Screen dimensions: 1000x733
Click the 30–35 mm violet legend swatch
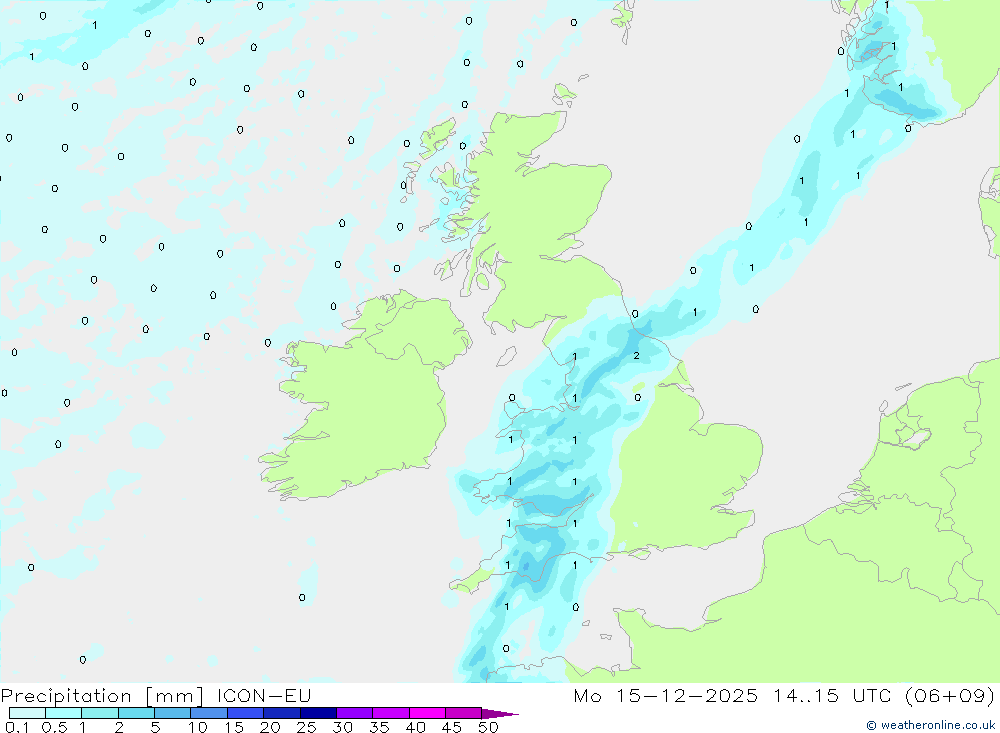354,713
